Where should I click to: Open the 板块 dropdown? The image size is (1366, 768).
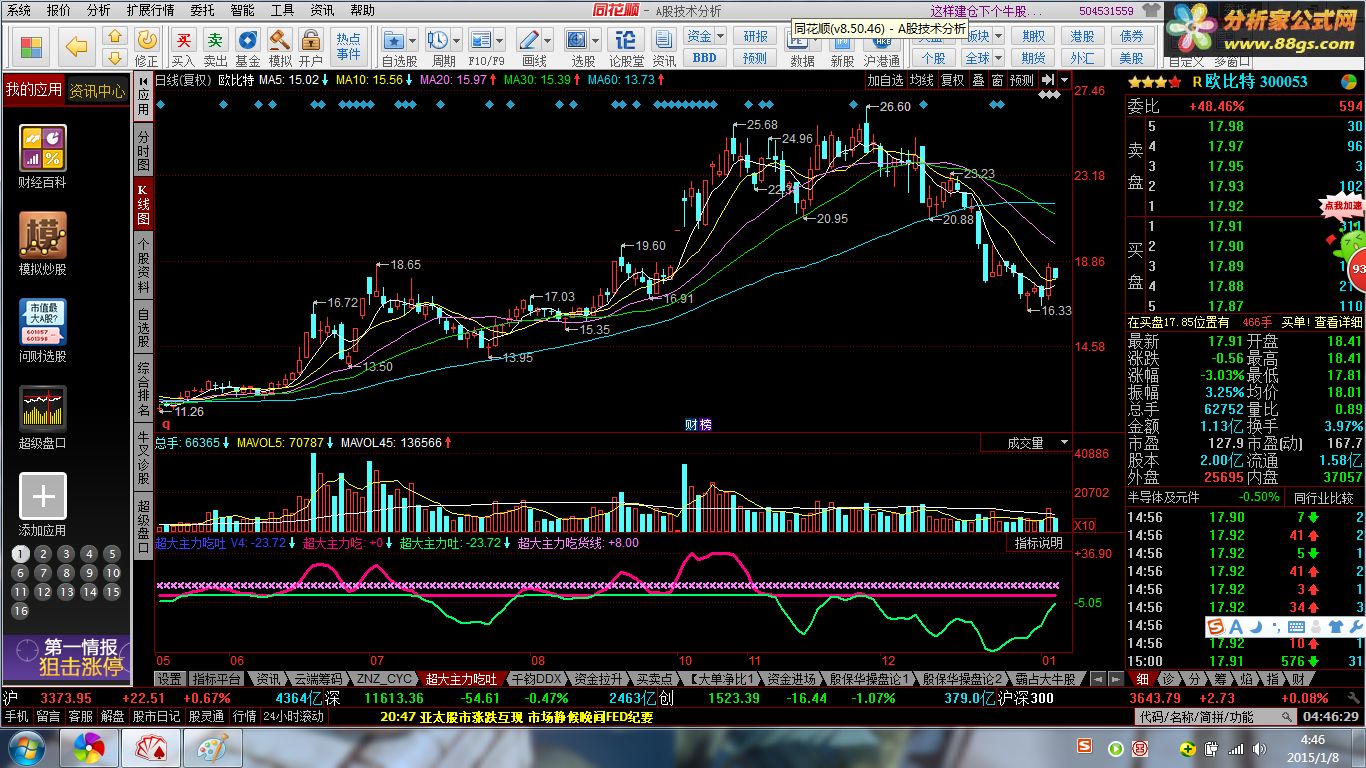pos(982,37)
